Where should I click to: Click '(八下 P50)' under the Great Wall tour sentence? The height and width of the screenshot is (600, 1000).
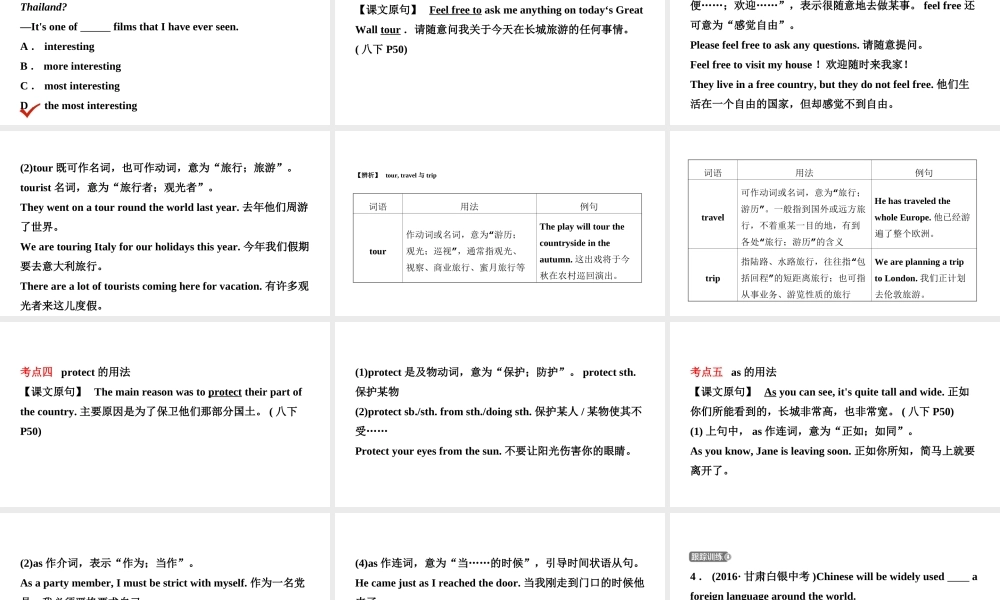click(381, 50)
